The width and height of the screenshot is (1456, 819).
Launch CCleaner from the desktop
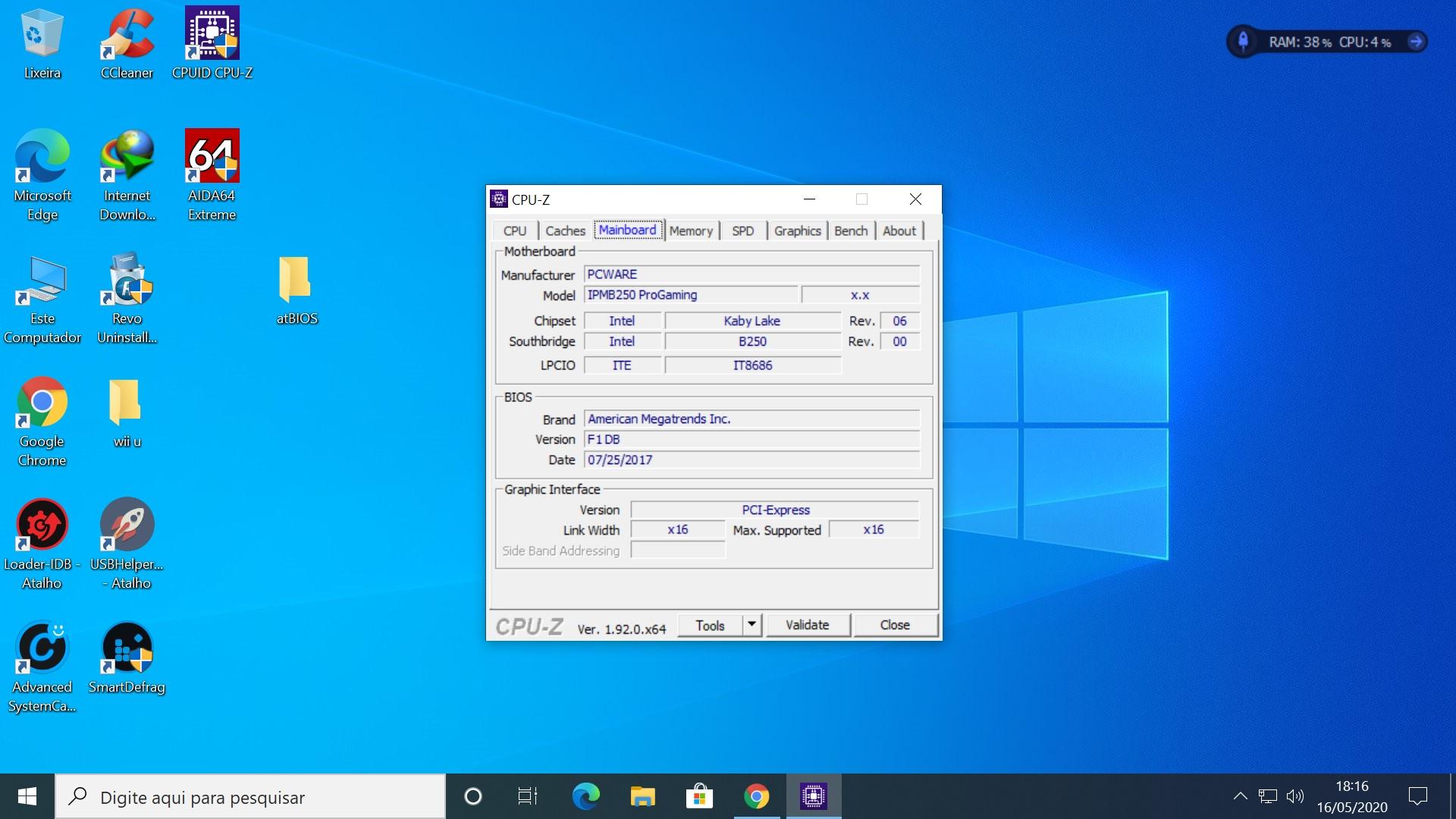click(x=127, y=44)
